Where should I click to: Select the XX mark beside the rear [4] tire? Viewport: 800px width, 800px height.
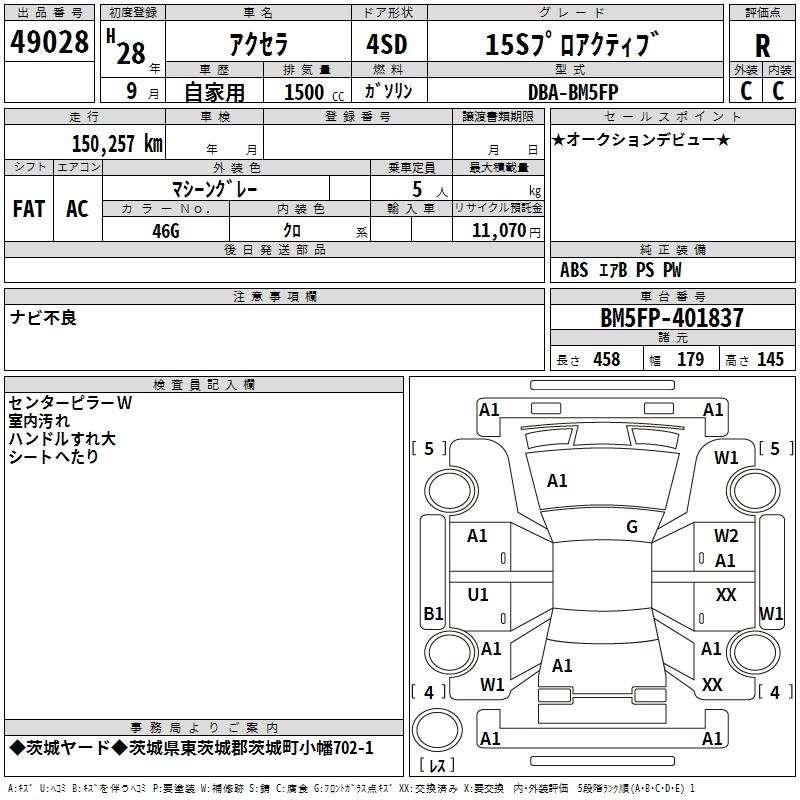pos(712,685)
